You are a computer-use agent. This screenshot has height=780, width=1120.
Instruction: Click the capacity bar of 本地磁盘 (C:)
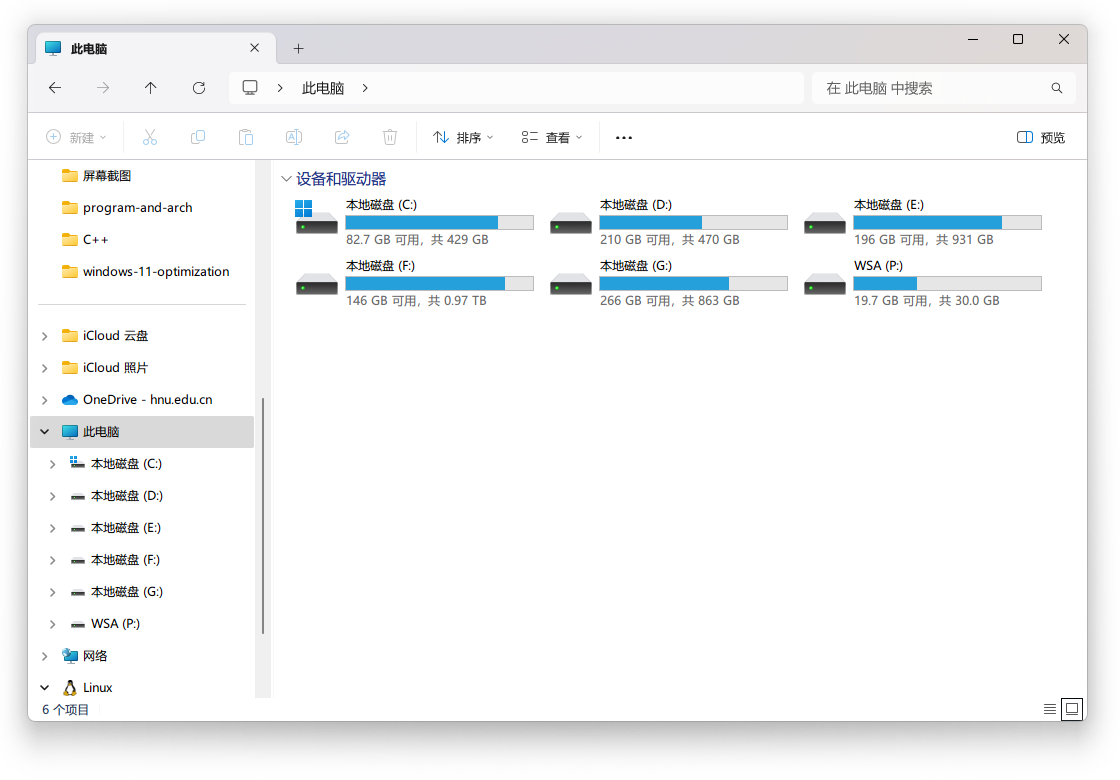click(438, 222)
